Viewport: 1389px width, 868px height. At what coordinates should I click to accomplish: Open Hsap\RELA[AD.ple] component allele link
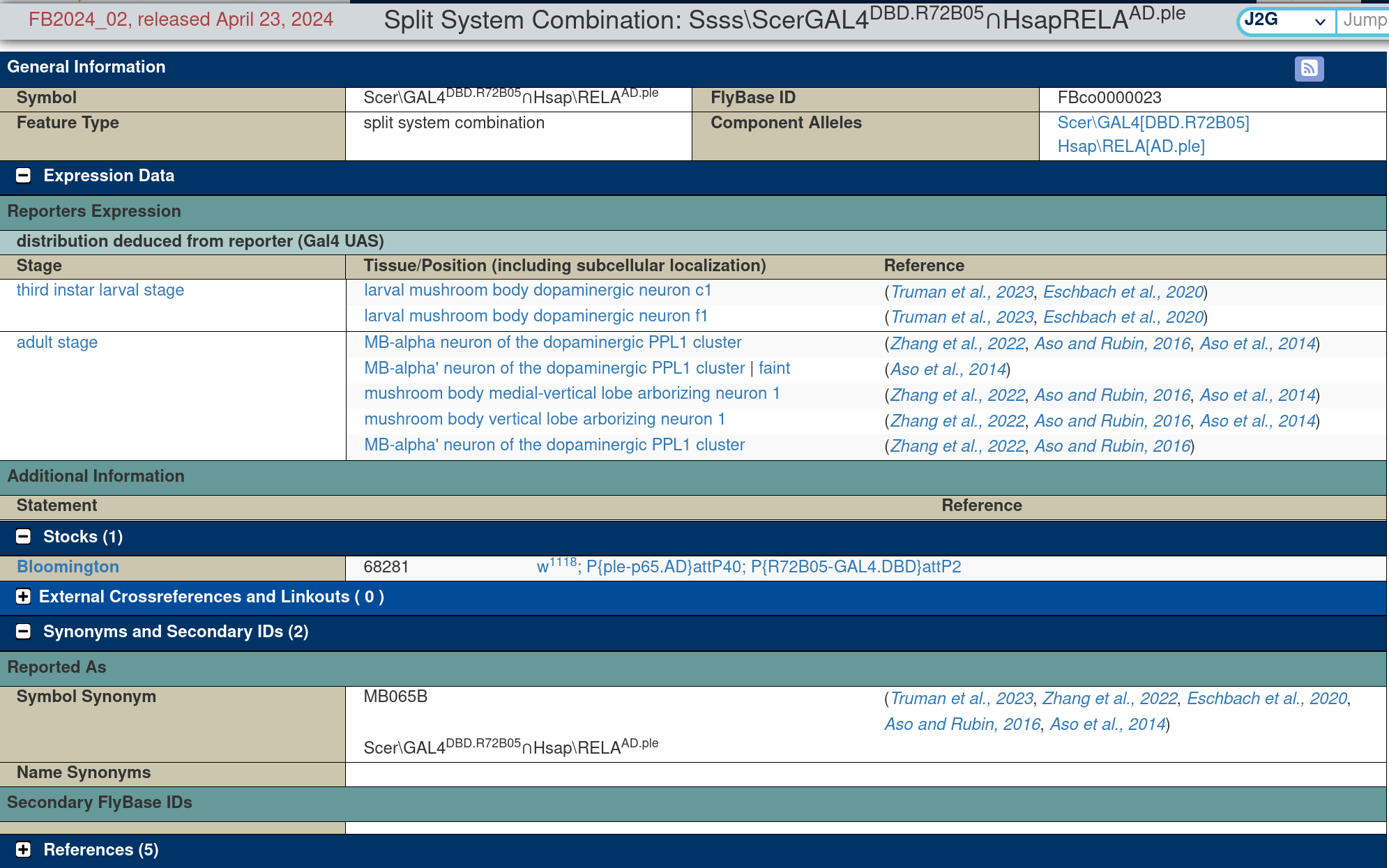coord(1131,146)
